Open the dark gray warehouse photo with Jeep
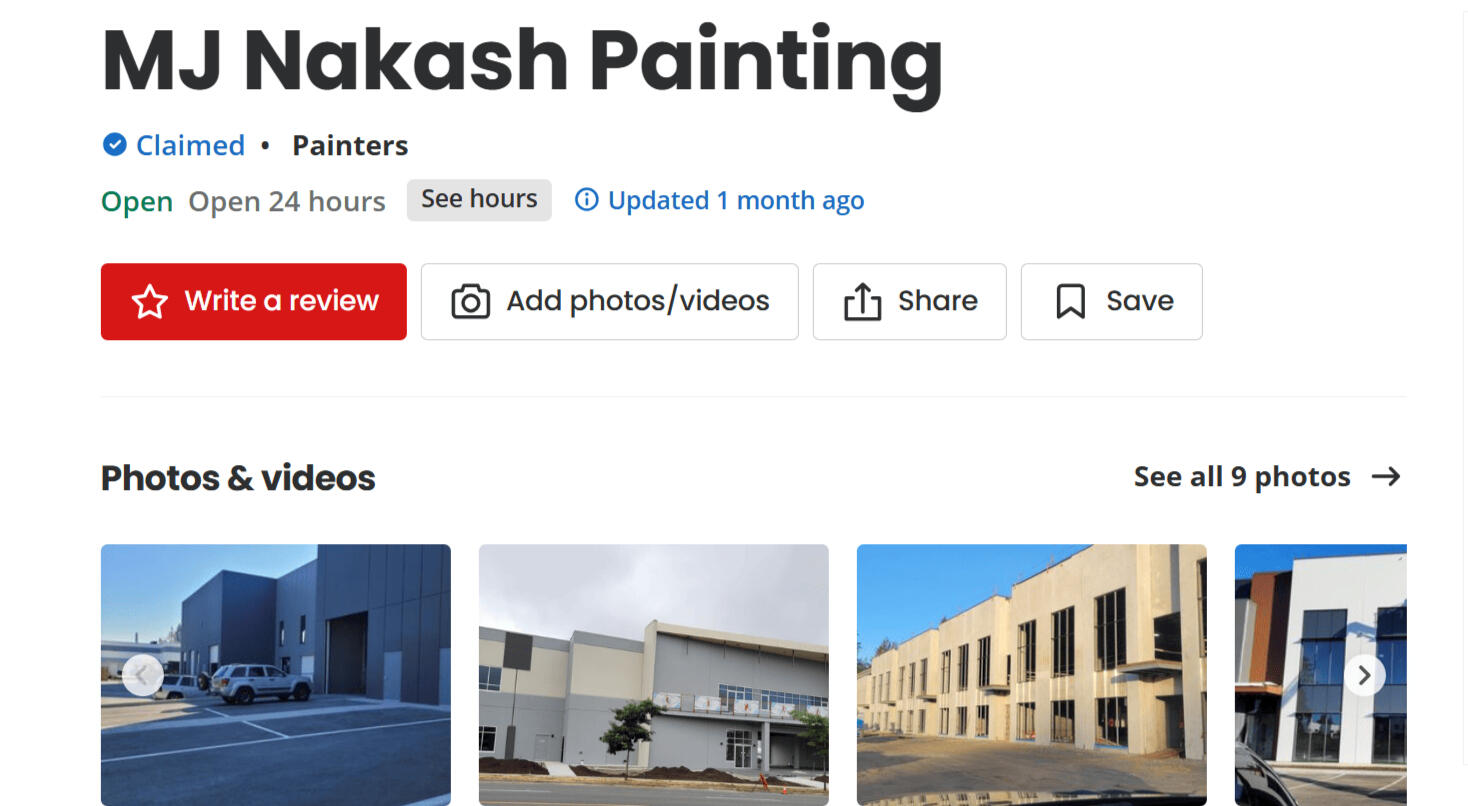 [276, 675]
